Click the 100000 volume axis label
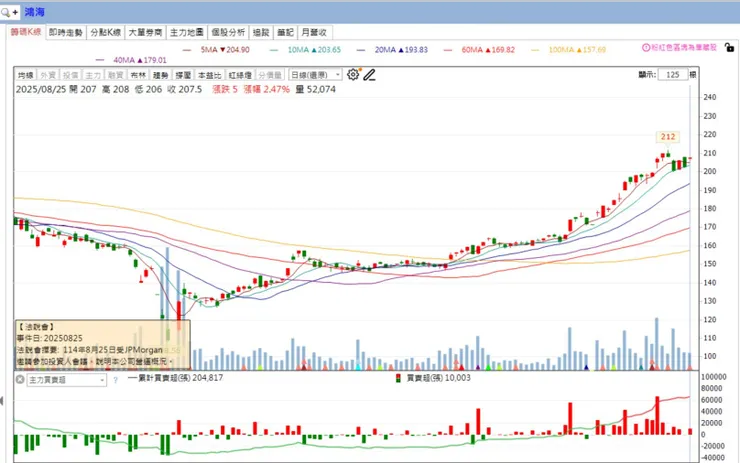Image resolution: width=740 pixels, height=463 pixels. pyautogui.click(x=714, y=377)
